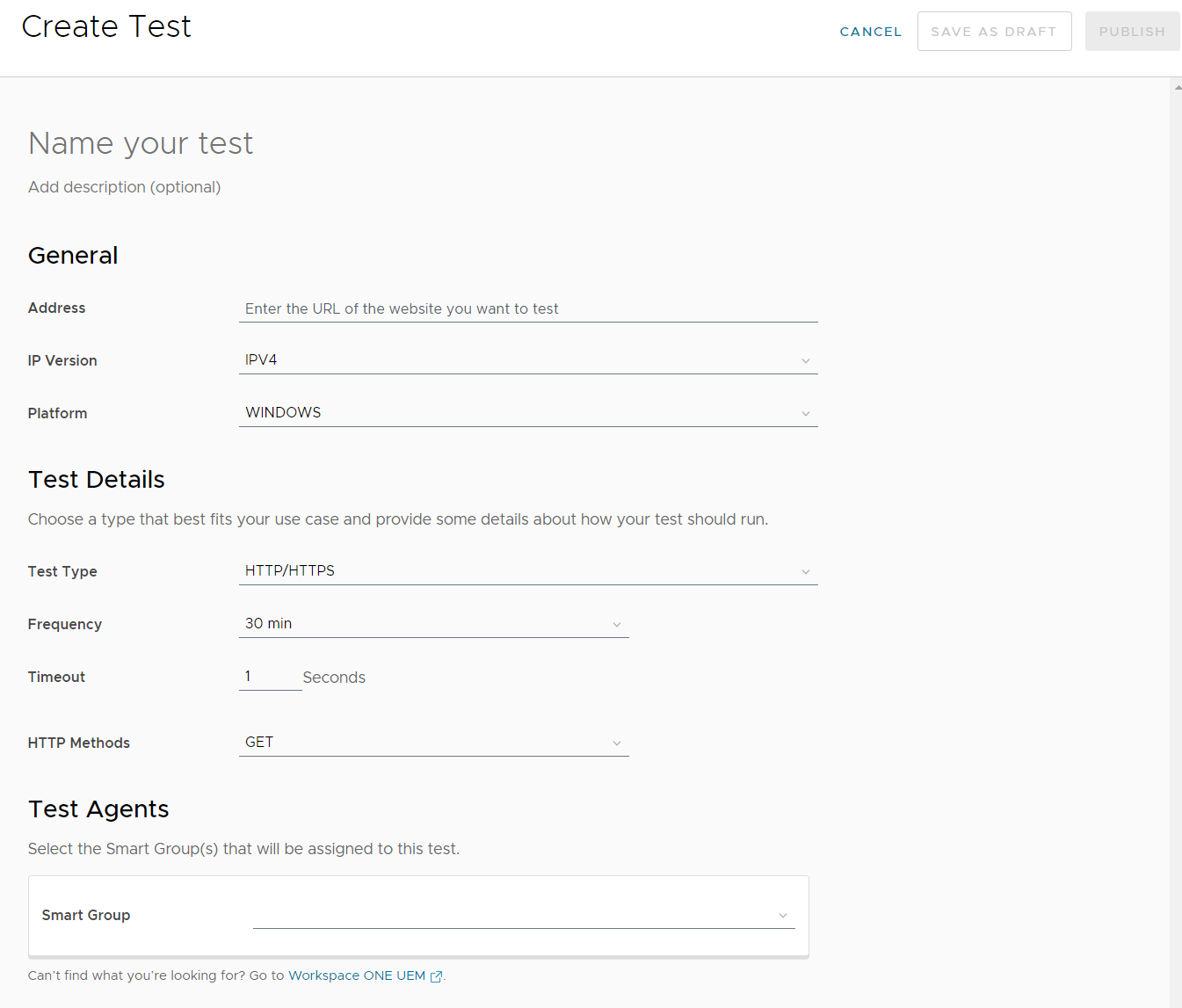
Task: Click the Timeout label
Action: pyautogui.click(x=57, y=678)
